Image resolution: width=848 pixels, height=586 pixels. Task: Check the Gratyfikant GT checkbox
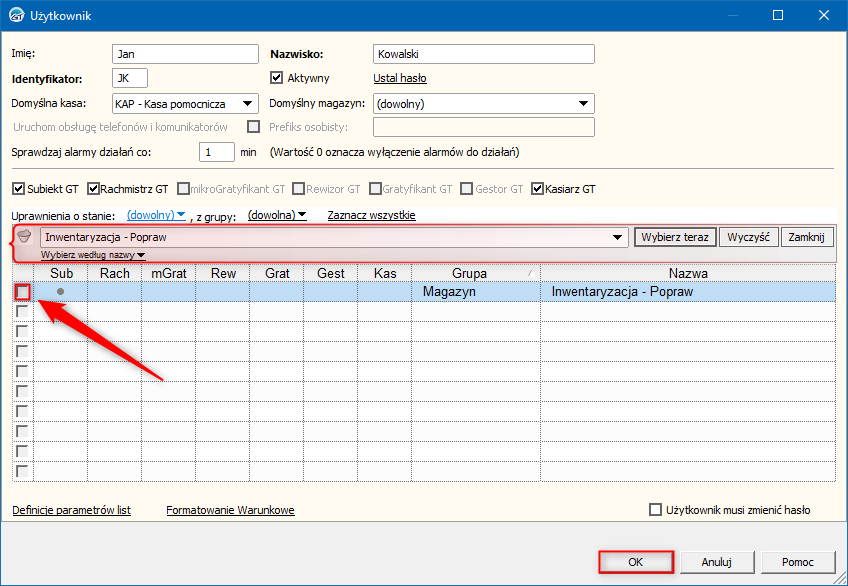pyautogui.click(x=375, y=189)
